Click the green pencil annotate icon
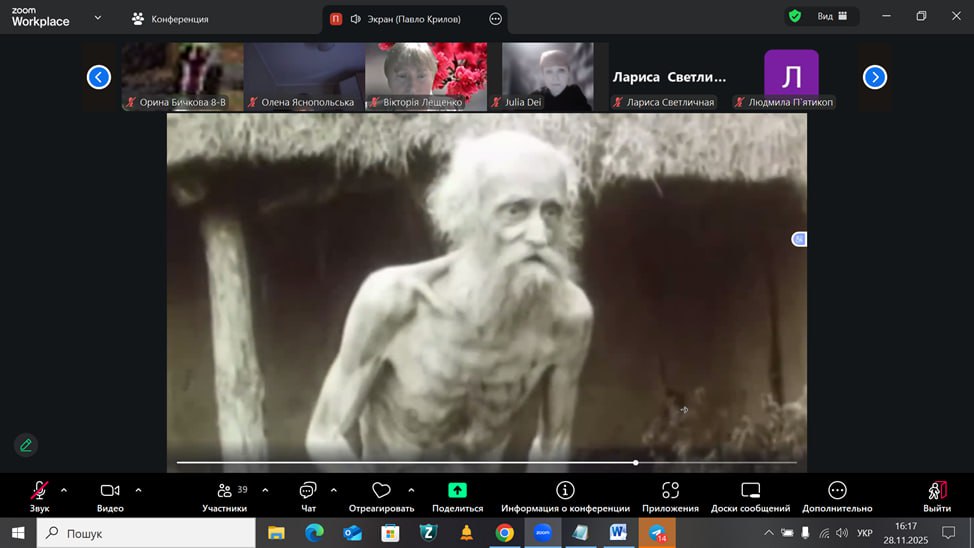This screenshot has width=974, height=548. (26, 445)
